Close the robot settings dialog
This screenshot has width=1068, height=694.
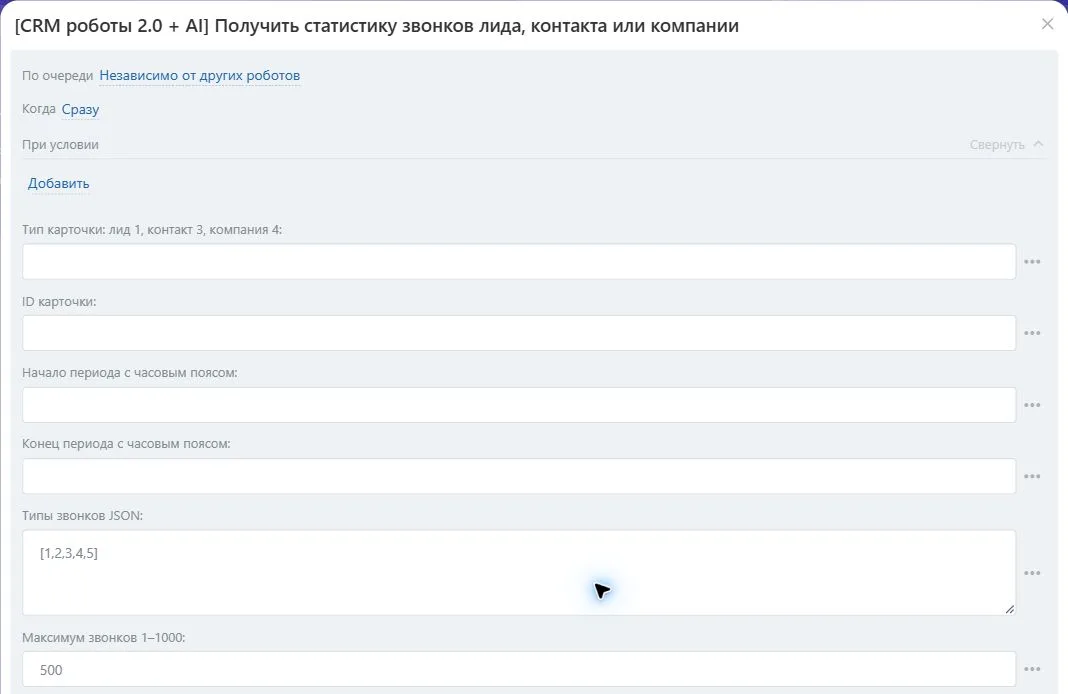1048,24
